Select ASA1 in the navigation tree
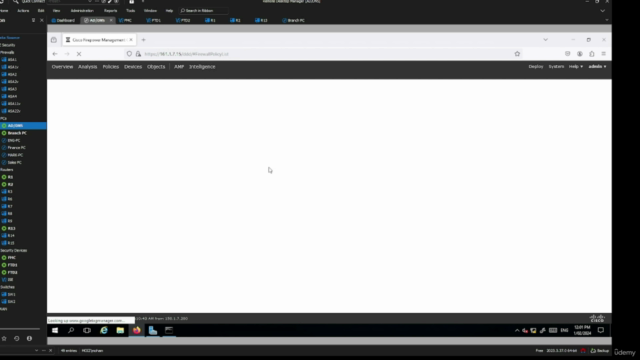 click(x=12, y=60)
